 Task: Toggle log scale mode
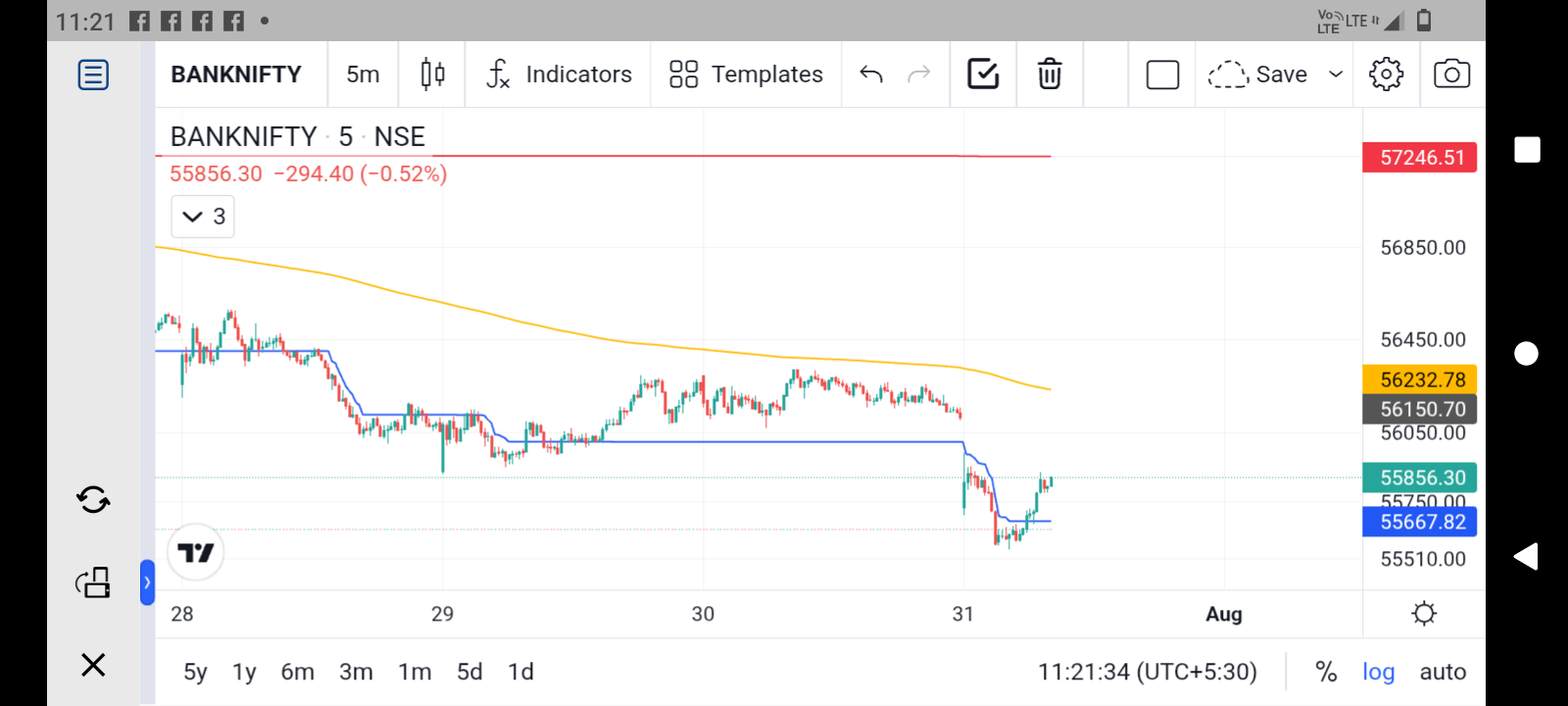coord(1379,672)
